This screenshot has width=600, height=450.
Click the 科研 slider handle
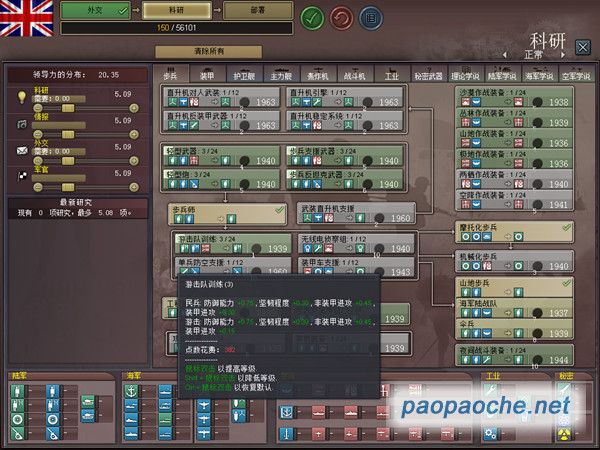(x=68, y=108)
